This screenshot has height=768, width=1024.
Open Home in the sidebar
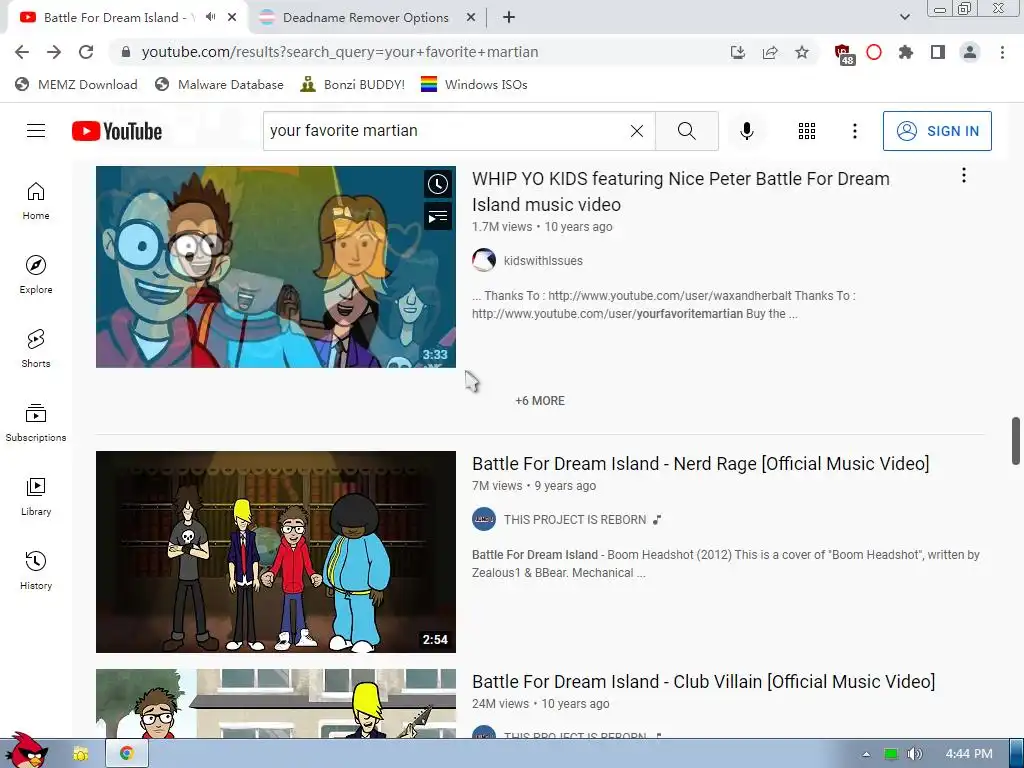click(36, 200)
